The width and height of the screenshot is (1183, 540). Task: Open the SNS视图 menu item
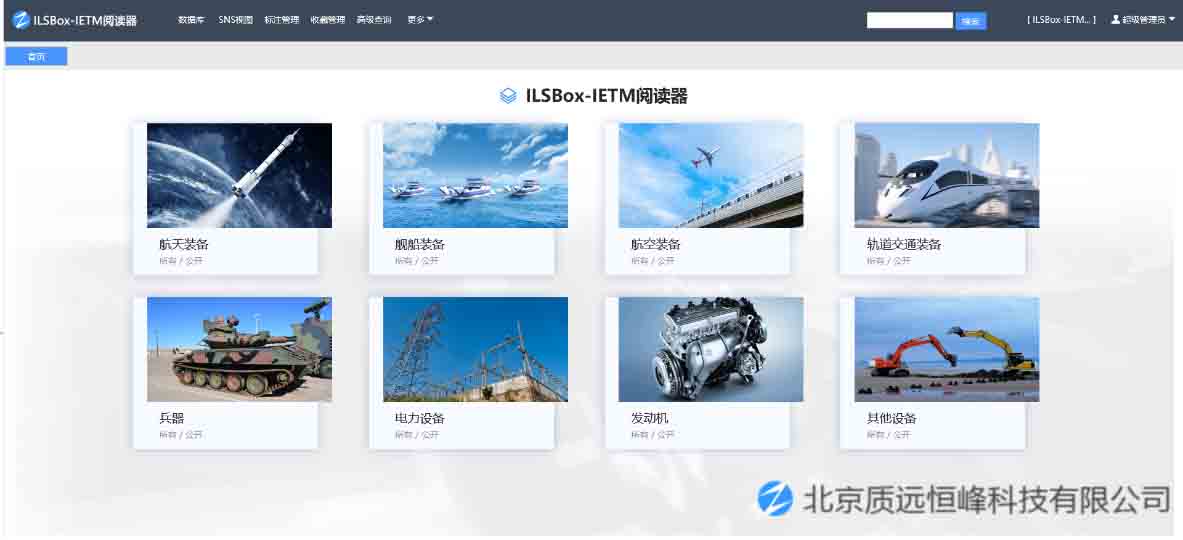[x=235, y=20]
